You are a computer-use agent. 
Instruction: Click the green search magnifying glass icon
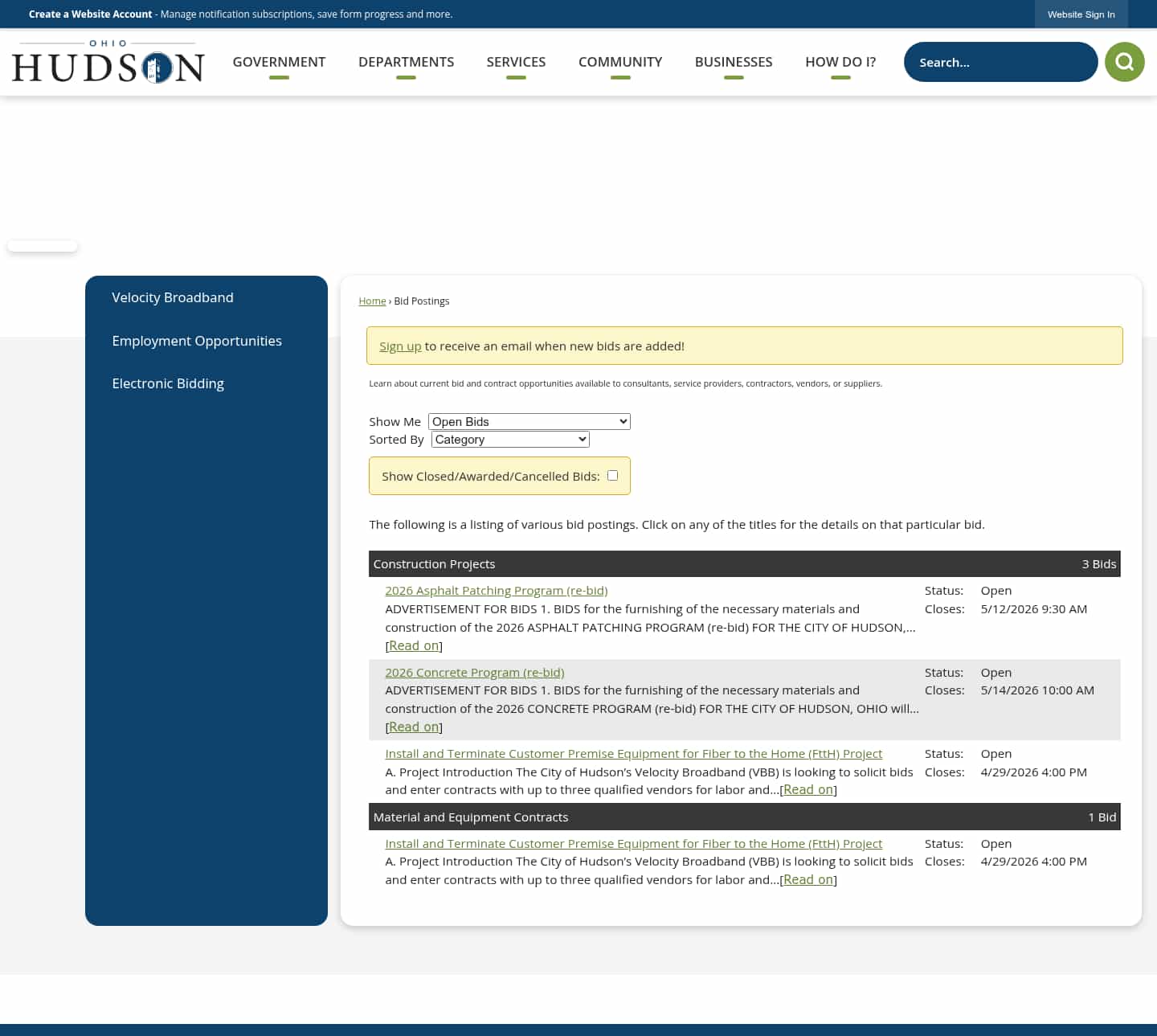1124,62
